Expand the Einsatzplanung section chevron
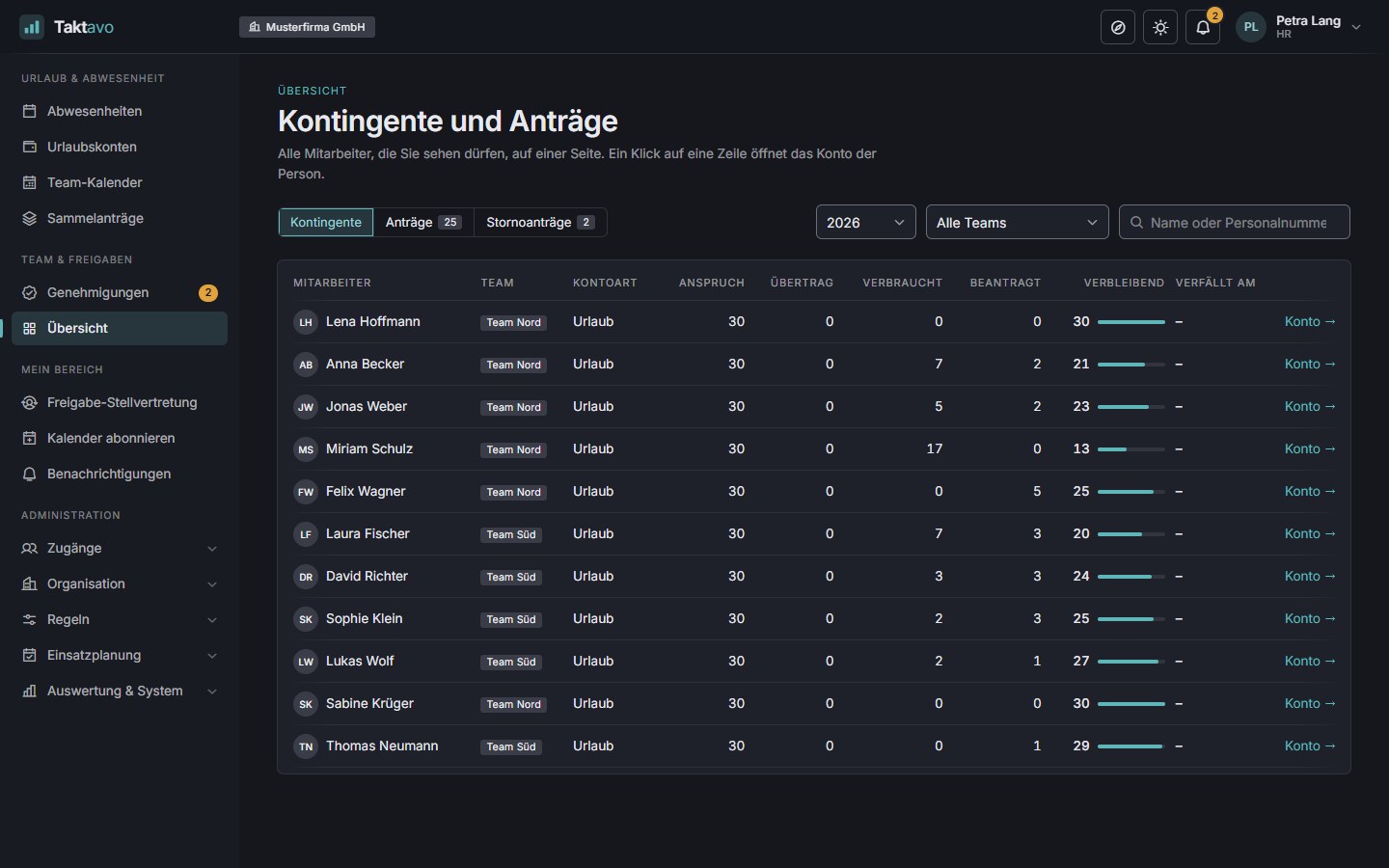Screen dimensions: 1389x868 point(212,656)
